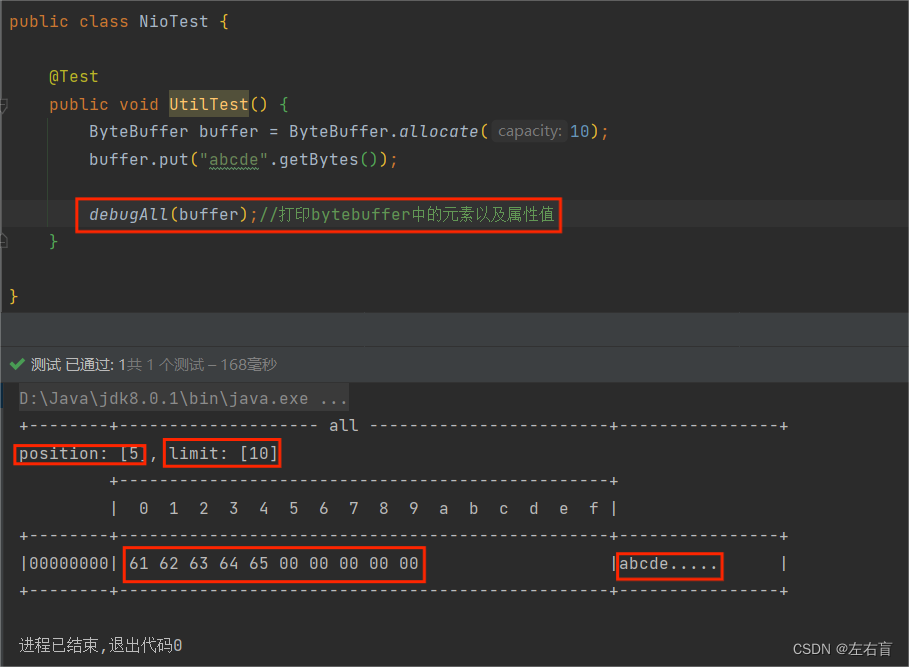Click the getBytes() call
909x667 pixels.
(327, 159)
